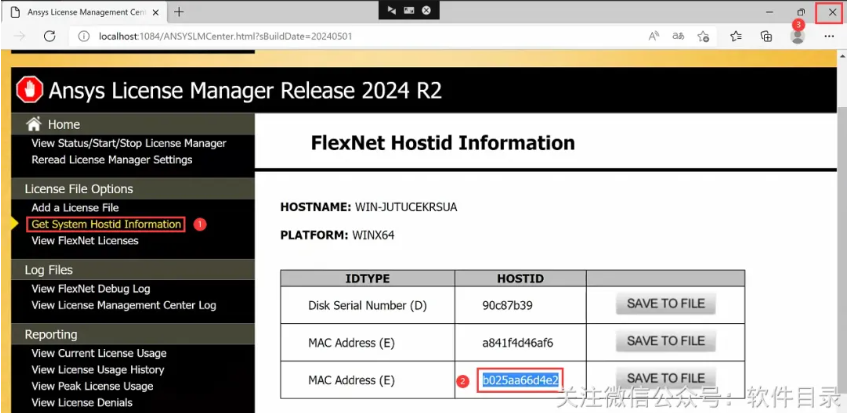The height and width of the screenshot is (413, 848).
Task: Save the b025aa66d4e2 MAC address to file
Action: (x=665, y=379)
